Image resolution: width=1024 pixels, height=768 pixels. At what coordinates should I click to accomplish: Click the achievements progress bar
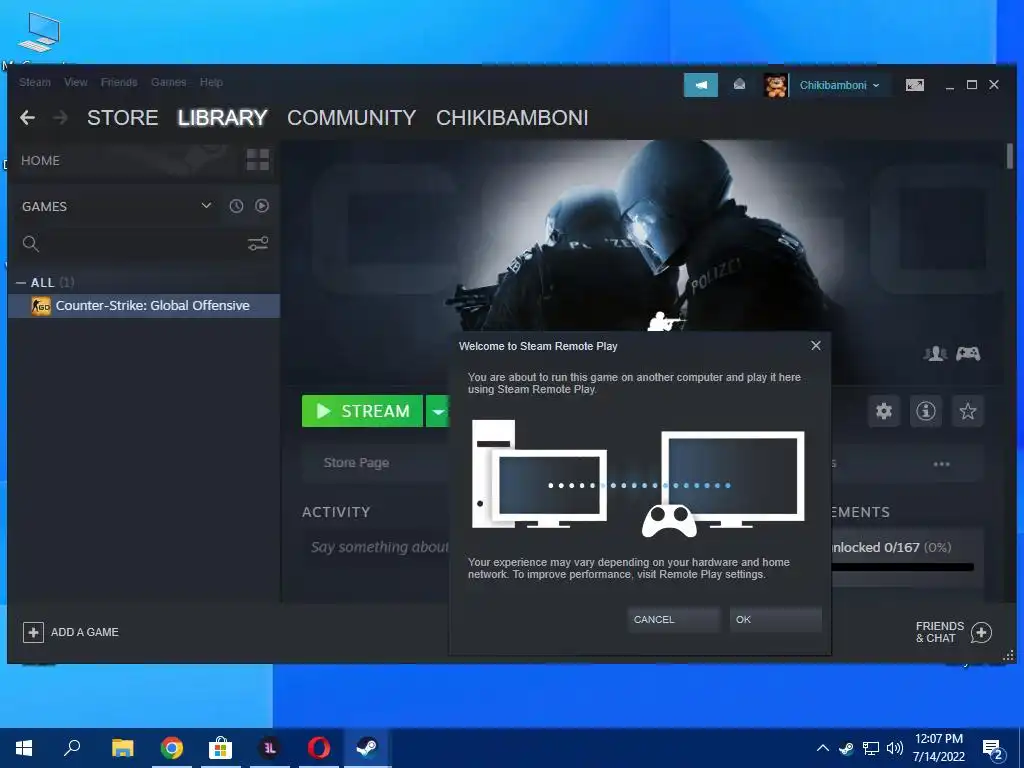(x=903, y=567)
